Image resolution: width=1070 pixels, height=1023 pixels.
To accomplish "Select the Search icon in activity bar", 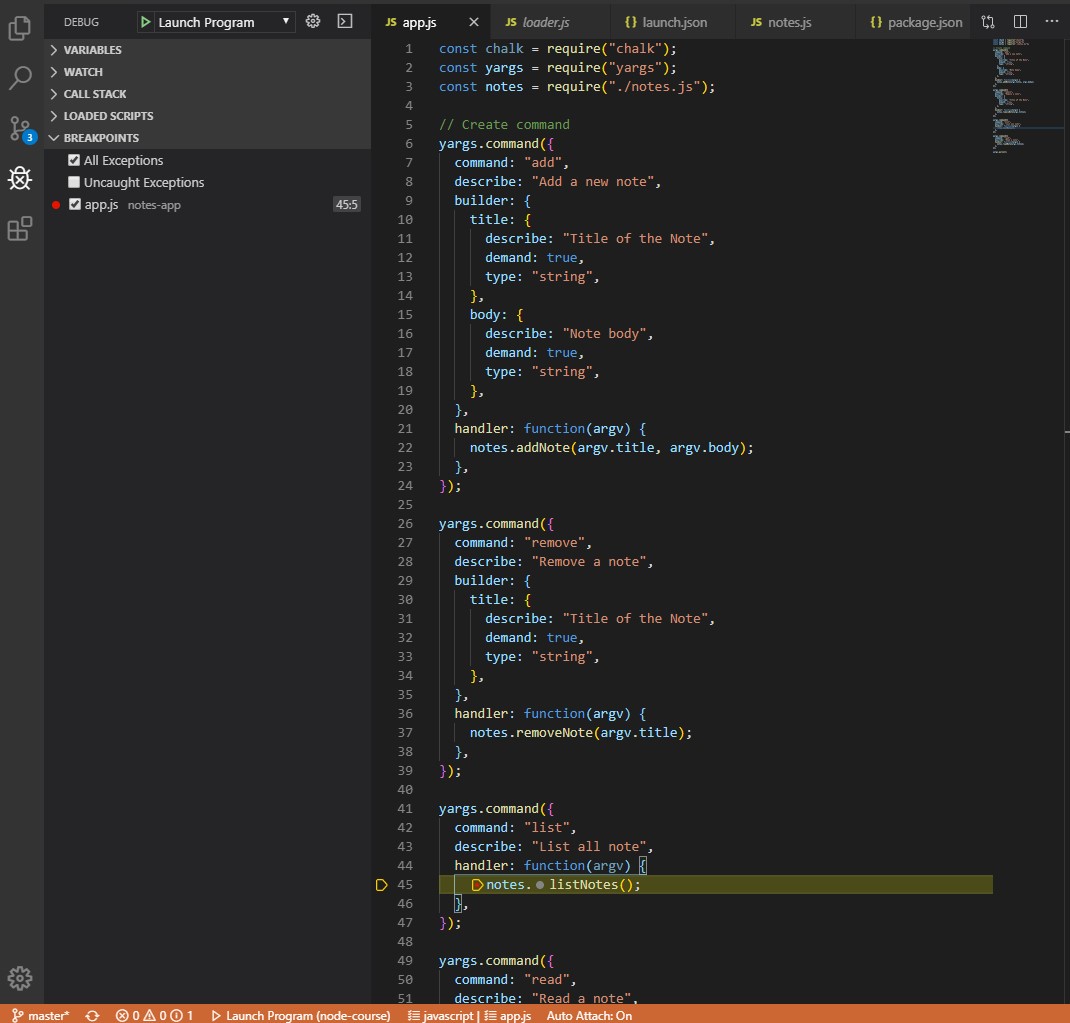I will pos(20,79).
